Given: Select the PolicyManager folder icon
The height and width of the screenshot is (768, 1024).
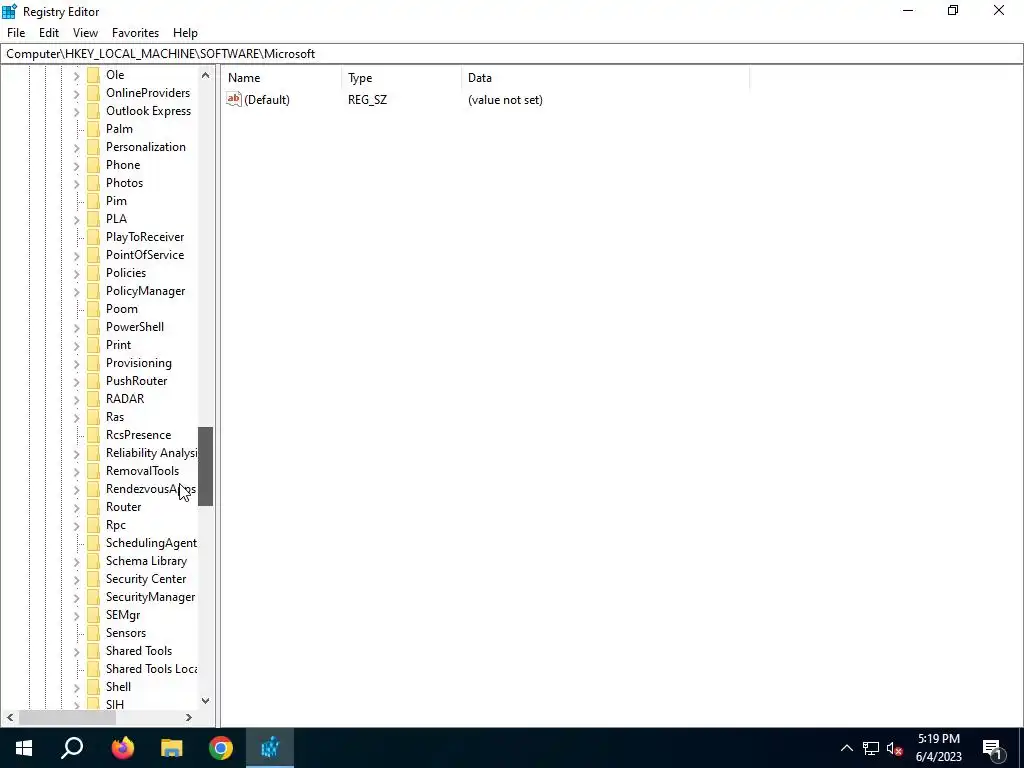Looking at the screenshot, I should click(93, 291).
